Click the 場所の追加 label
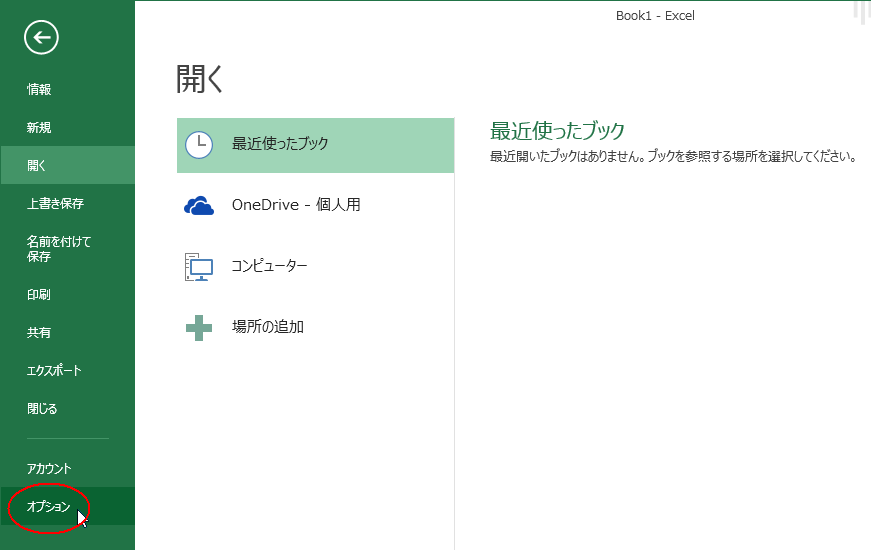 point(268,326)
